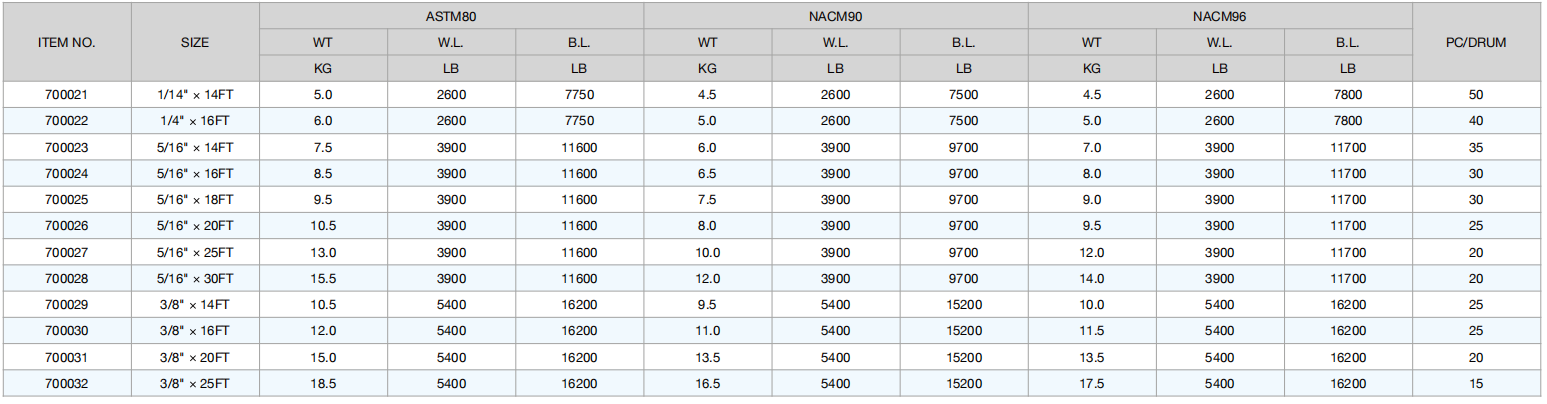Screen dimensions: 1547x404
Task: Click PC/DRUM value 50 for item 700021
Action: point(1476,95)
